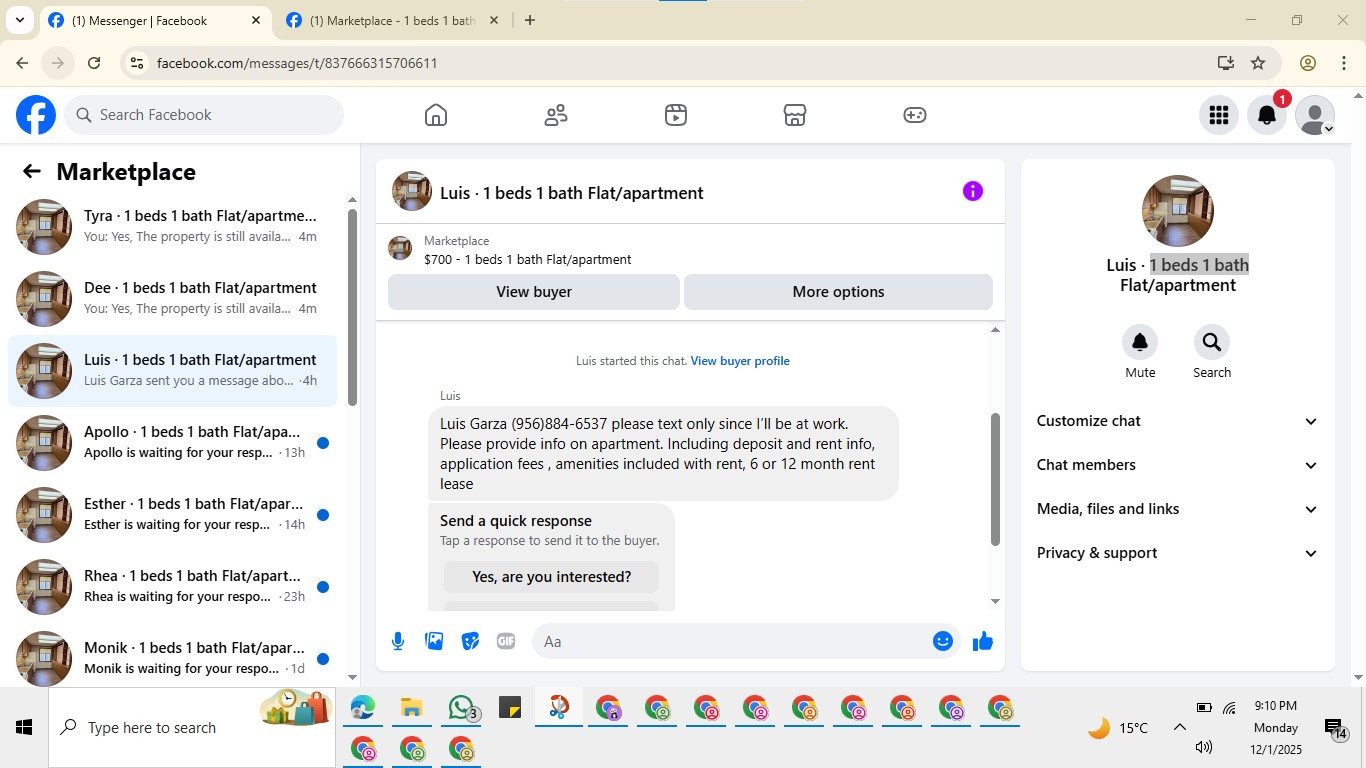Click the back arrow beside Marketplace heading
The height and width of the screenshot is (768, 1366).
point(32,172)
